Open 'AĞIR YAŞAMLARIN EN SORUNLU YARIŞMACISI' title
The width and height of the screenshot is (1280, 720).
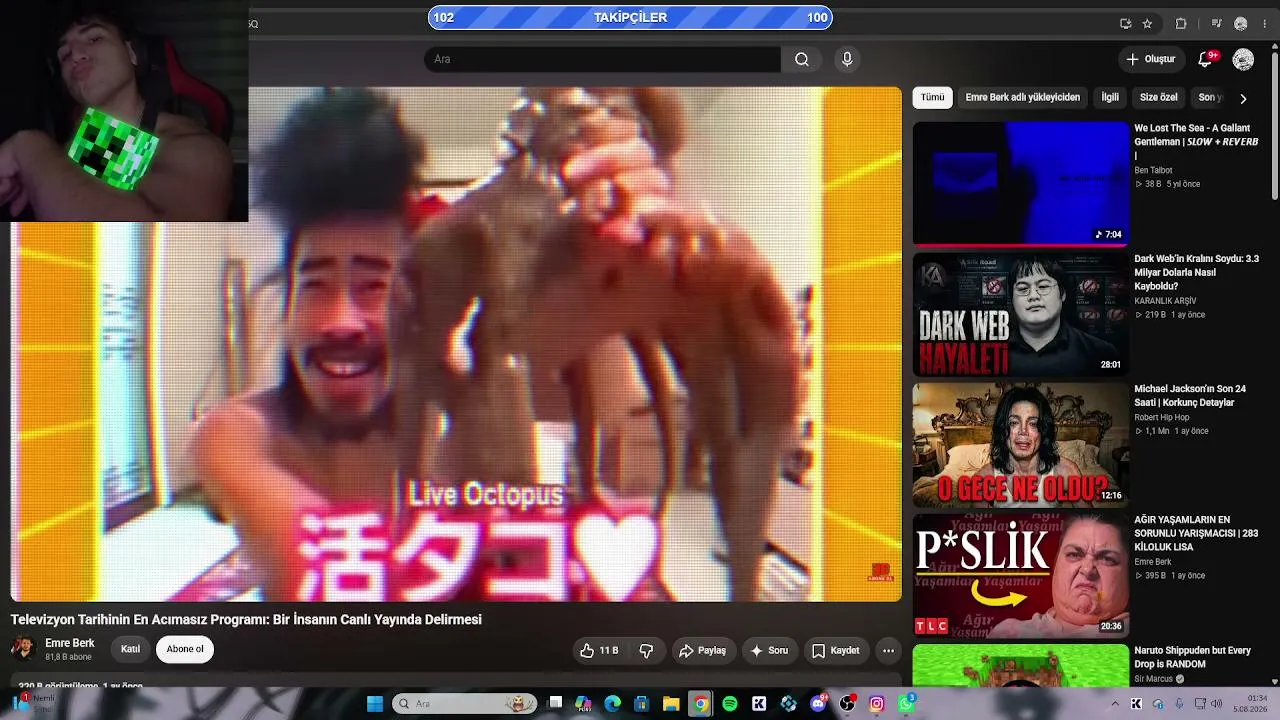(1196, 534)
